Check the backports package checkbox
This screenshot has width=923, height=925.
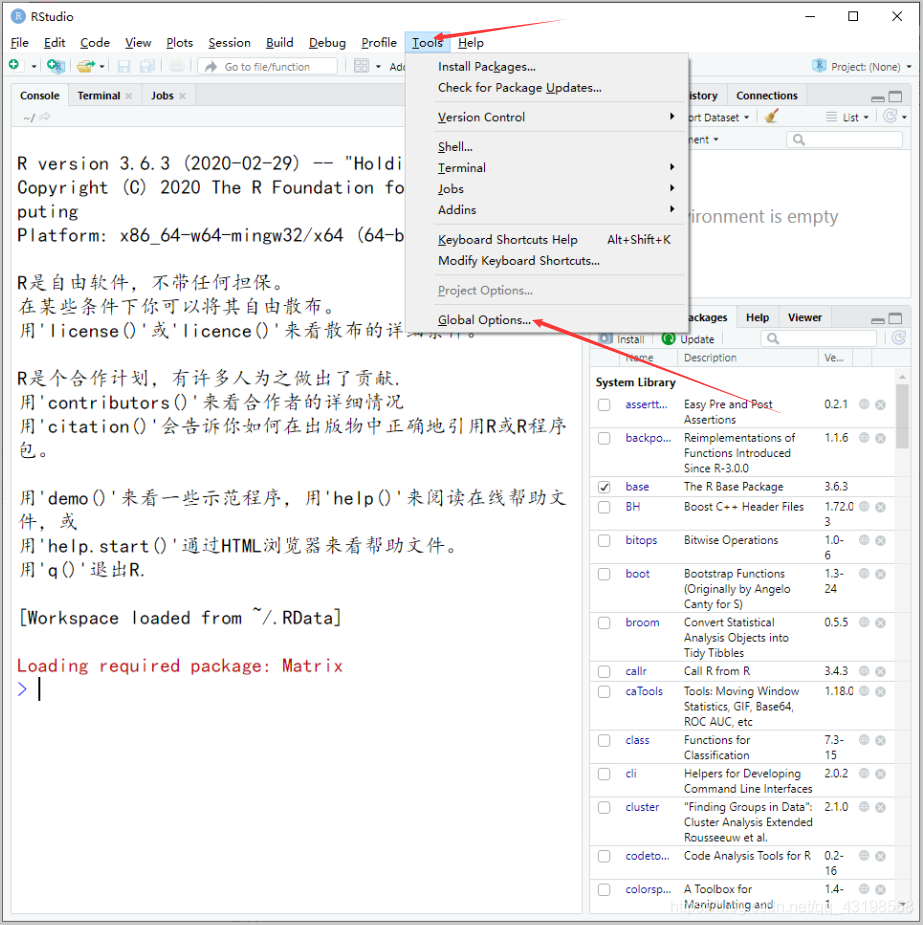pos(604,438)
